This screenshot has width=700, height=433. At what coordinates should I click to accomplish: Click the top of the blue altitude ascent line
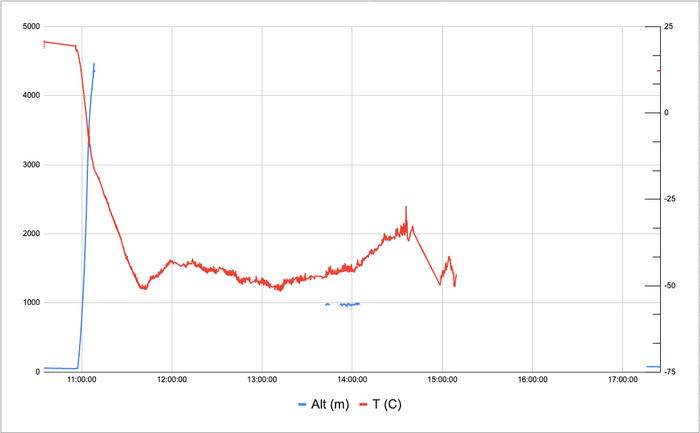click(94, 64)
